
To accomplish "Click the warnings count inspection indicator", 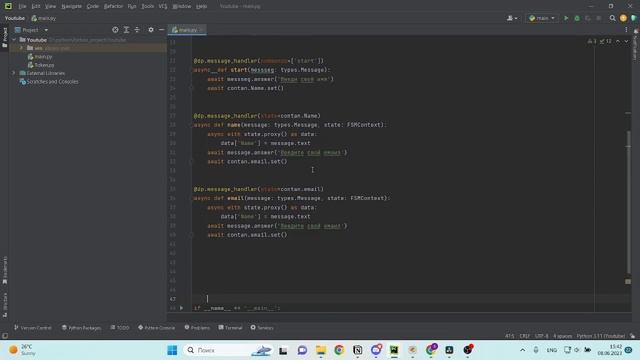I will click(x=592, y=41).
